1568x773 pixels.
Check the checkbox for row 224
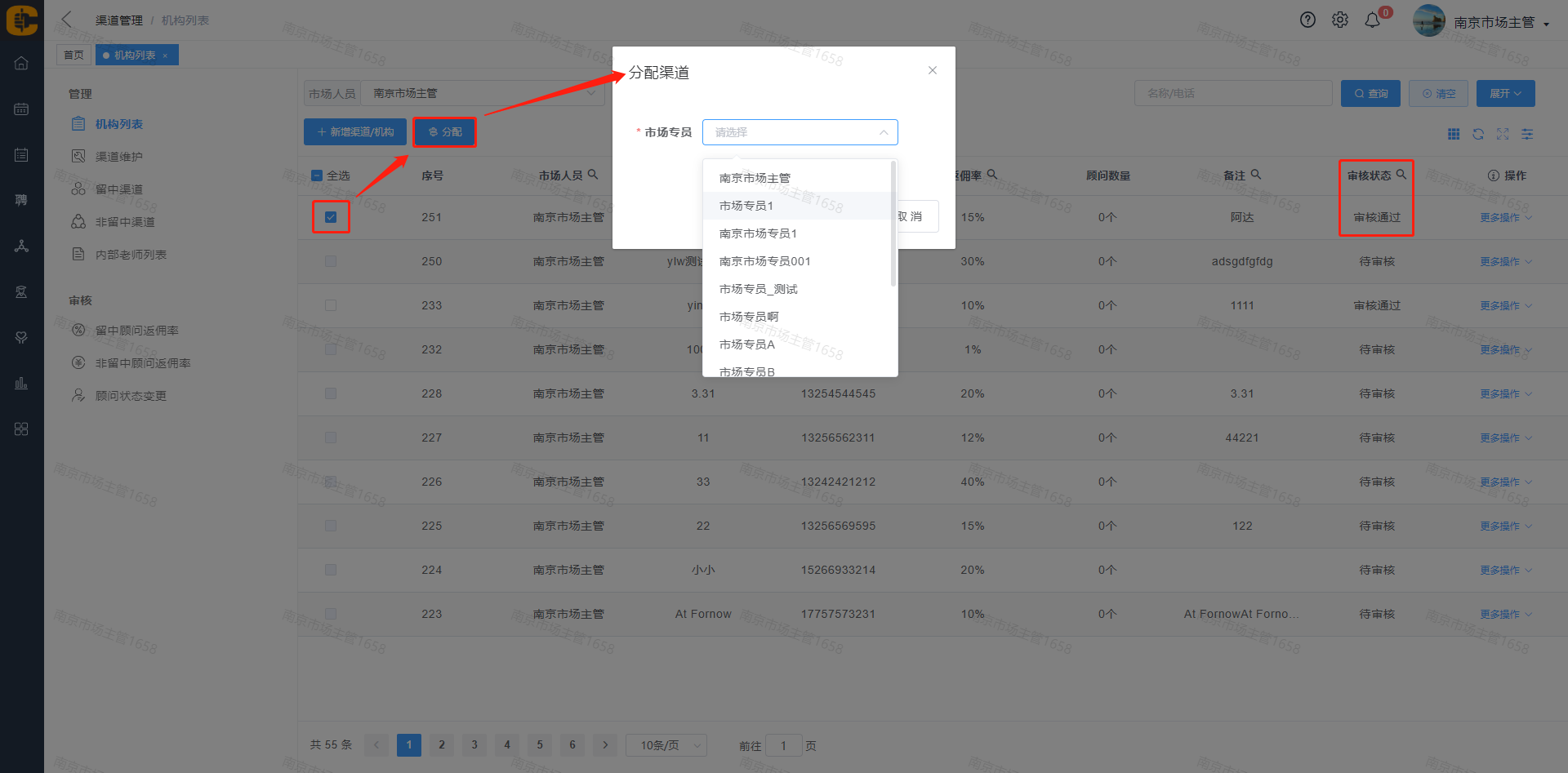click(331, 570)
